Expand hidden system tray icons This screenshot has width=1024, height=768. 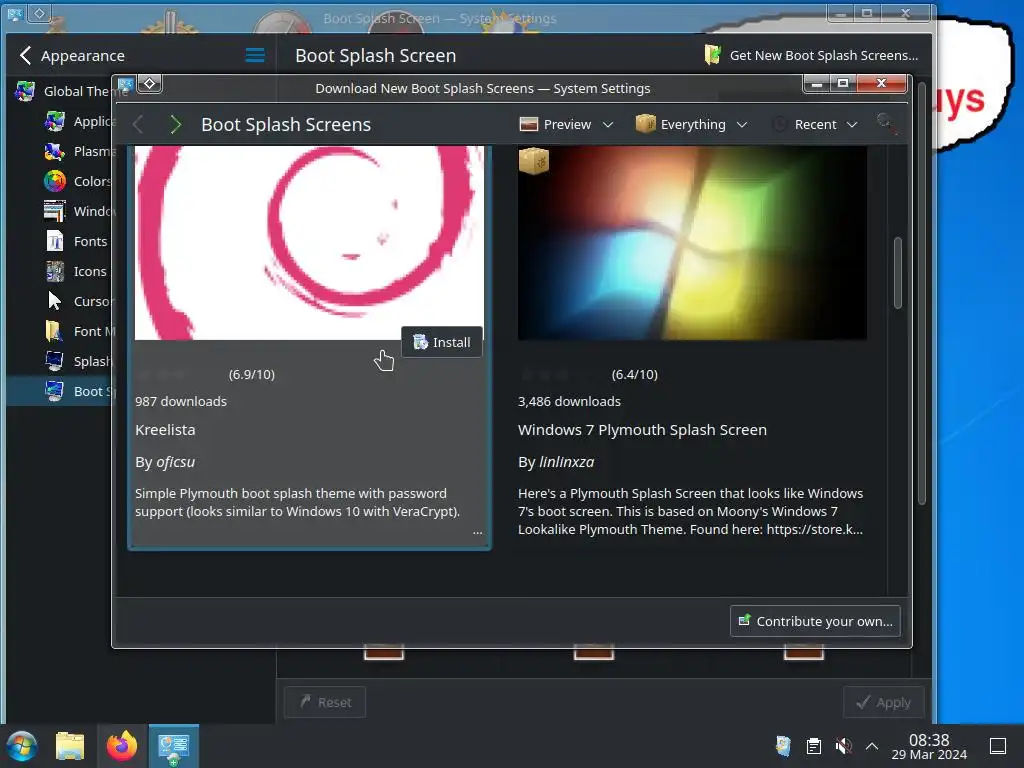[871, 746]
